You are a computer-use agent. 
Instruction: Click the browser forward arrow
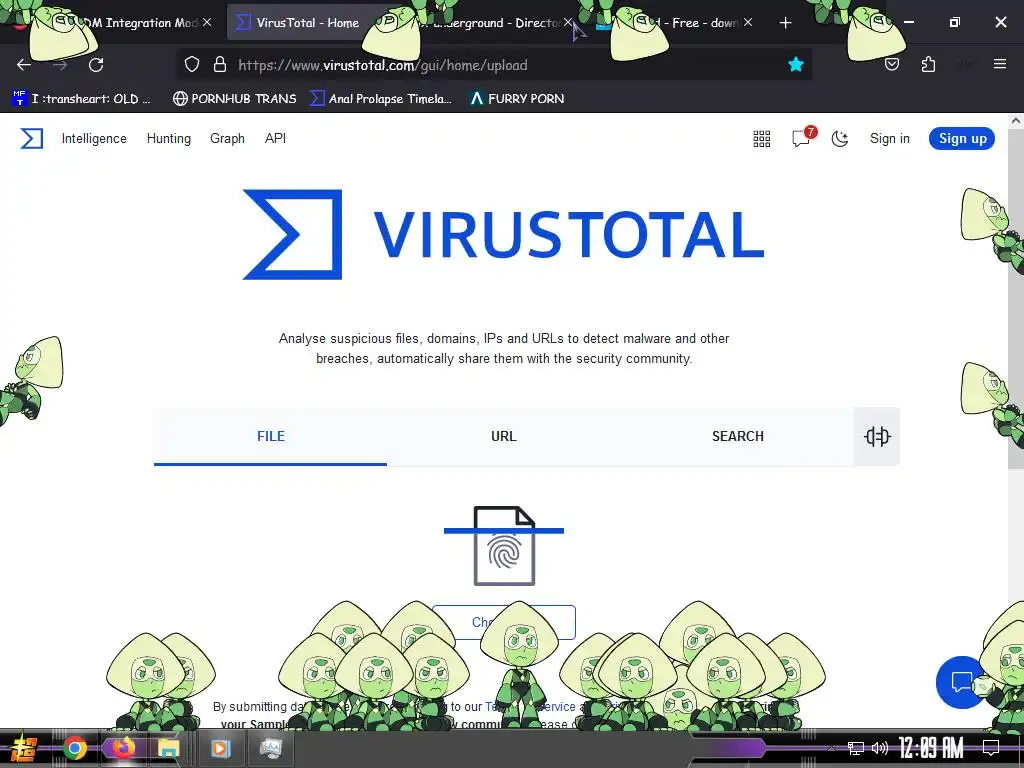[x=60, y=65]
